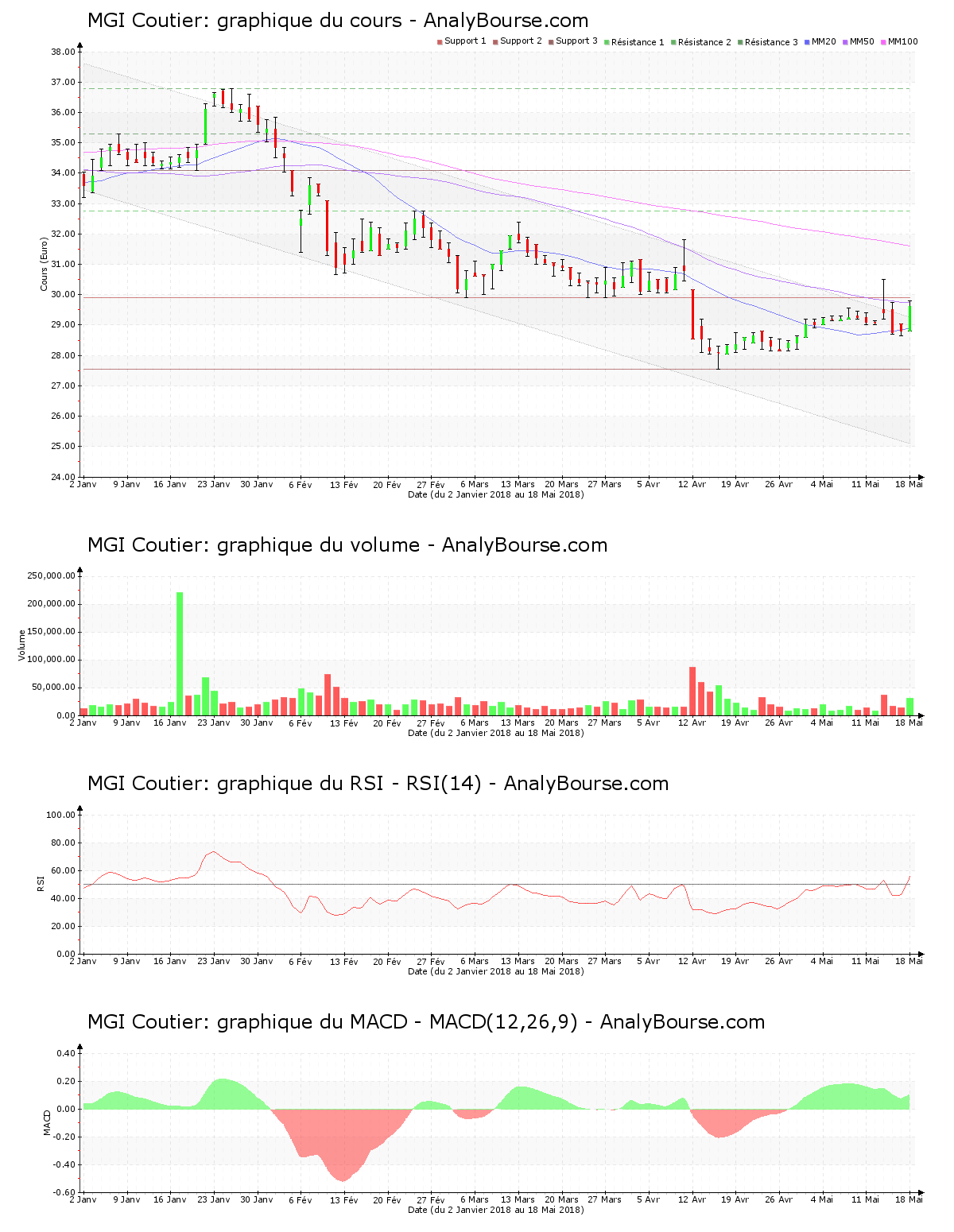
Task: Click the date range caption under the volume chart
Action: click(x=496, y=733)
